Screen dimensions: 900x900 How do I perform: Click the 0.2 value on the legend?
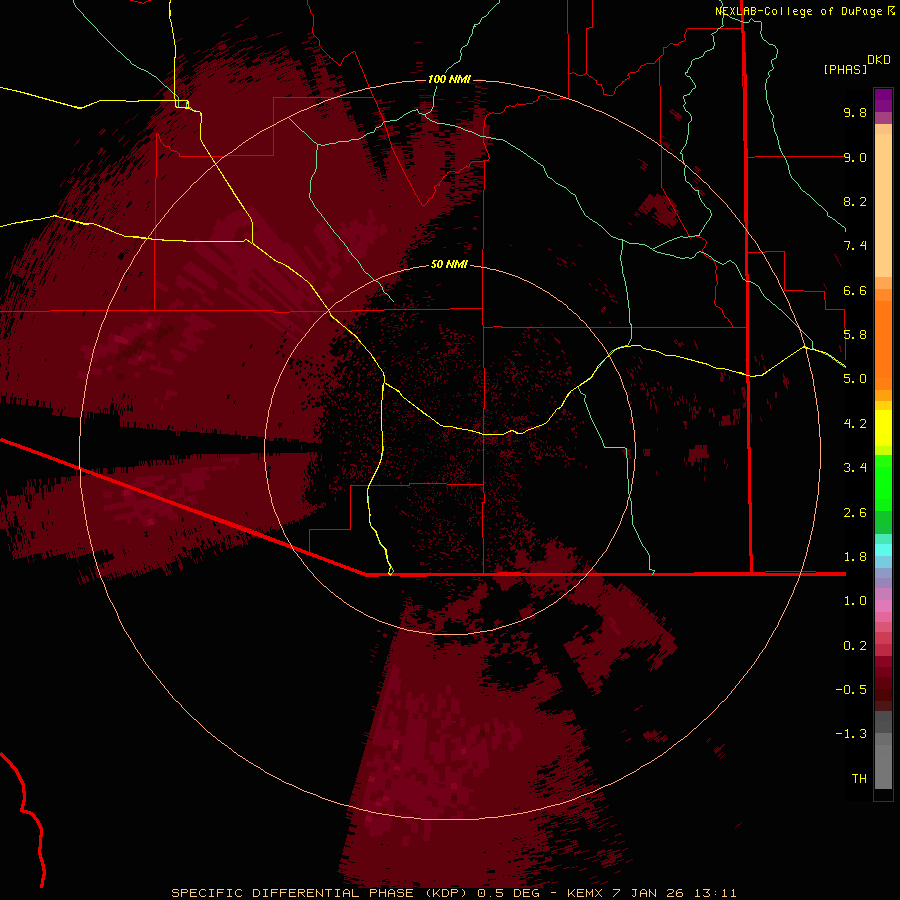pyautogui.click(x=855, y=646)
